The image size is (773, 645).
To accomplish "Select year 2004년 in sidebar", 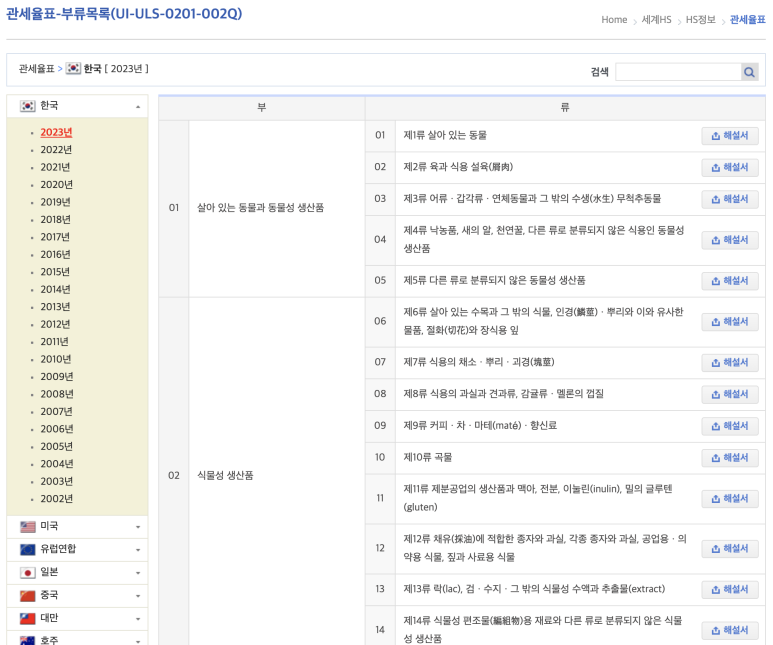I will [57, 465].
